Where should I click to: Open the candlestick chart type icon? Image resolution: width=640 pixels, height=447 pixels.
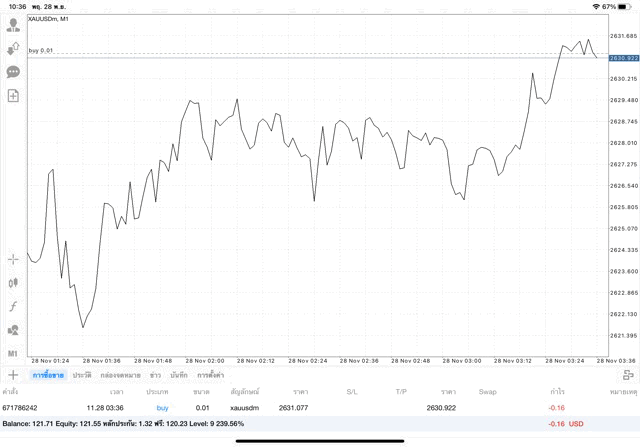(13, 283)
